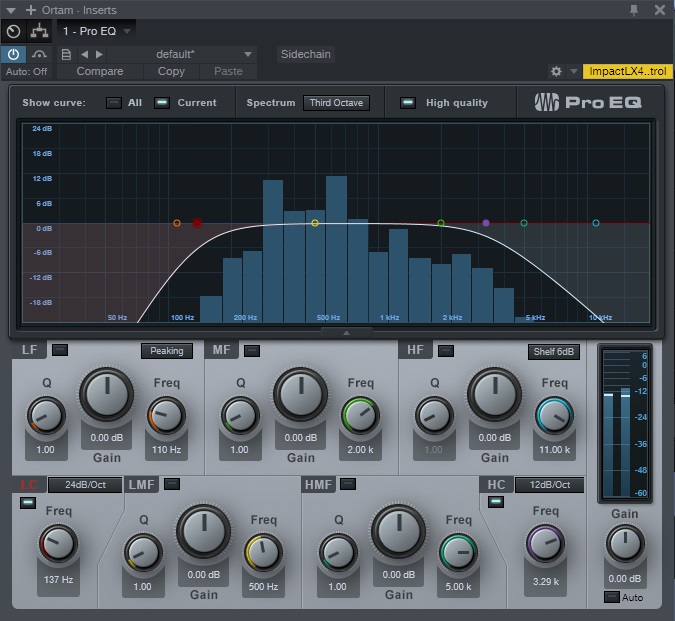
Task: Click the circular clock-style icon at top left
Action: (x=13, y=31)
